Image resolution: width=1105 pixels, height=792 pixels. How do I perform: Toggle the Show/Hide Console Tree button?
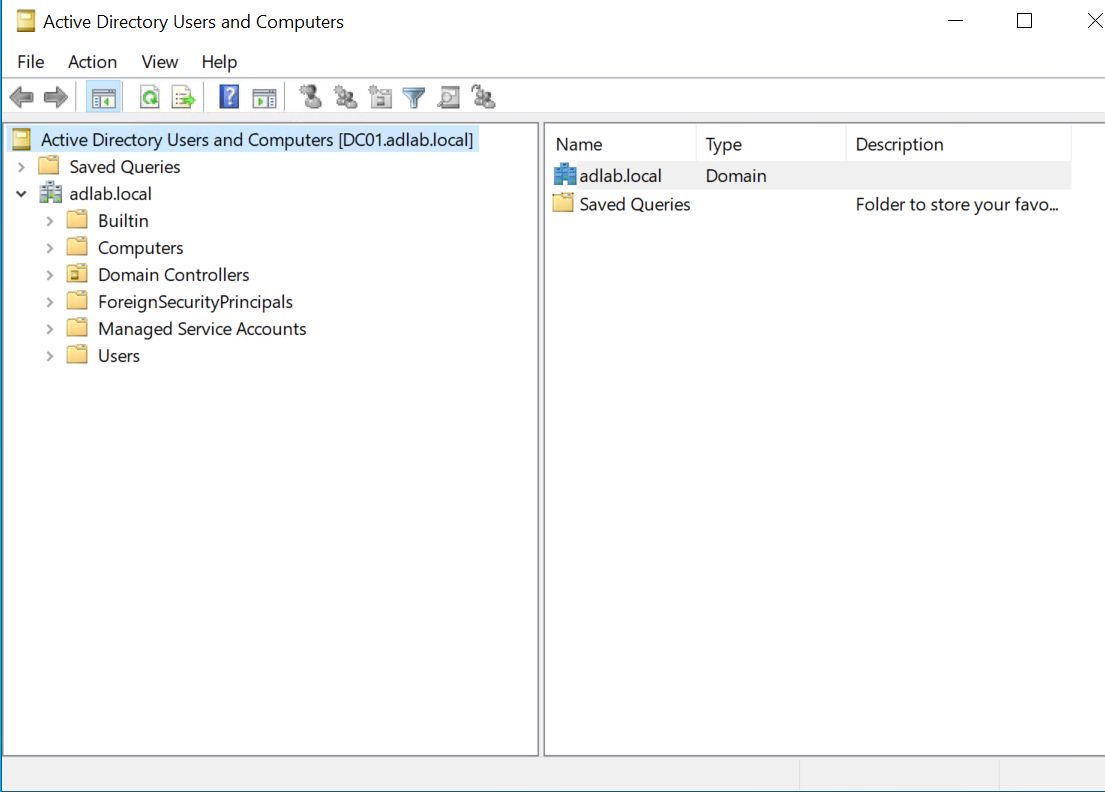pyautogui.click(x=103, y=97)
